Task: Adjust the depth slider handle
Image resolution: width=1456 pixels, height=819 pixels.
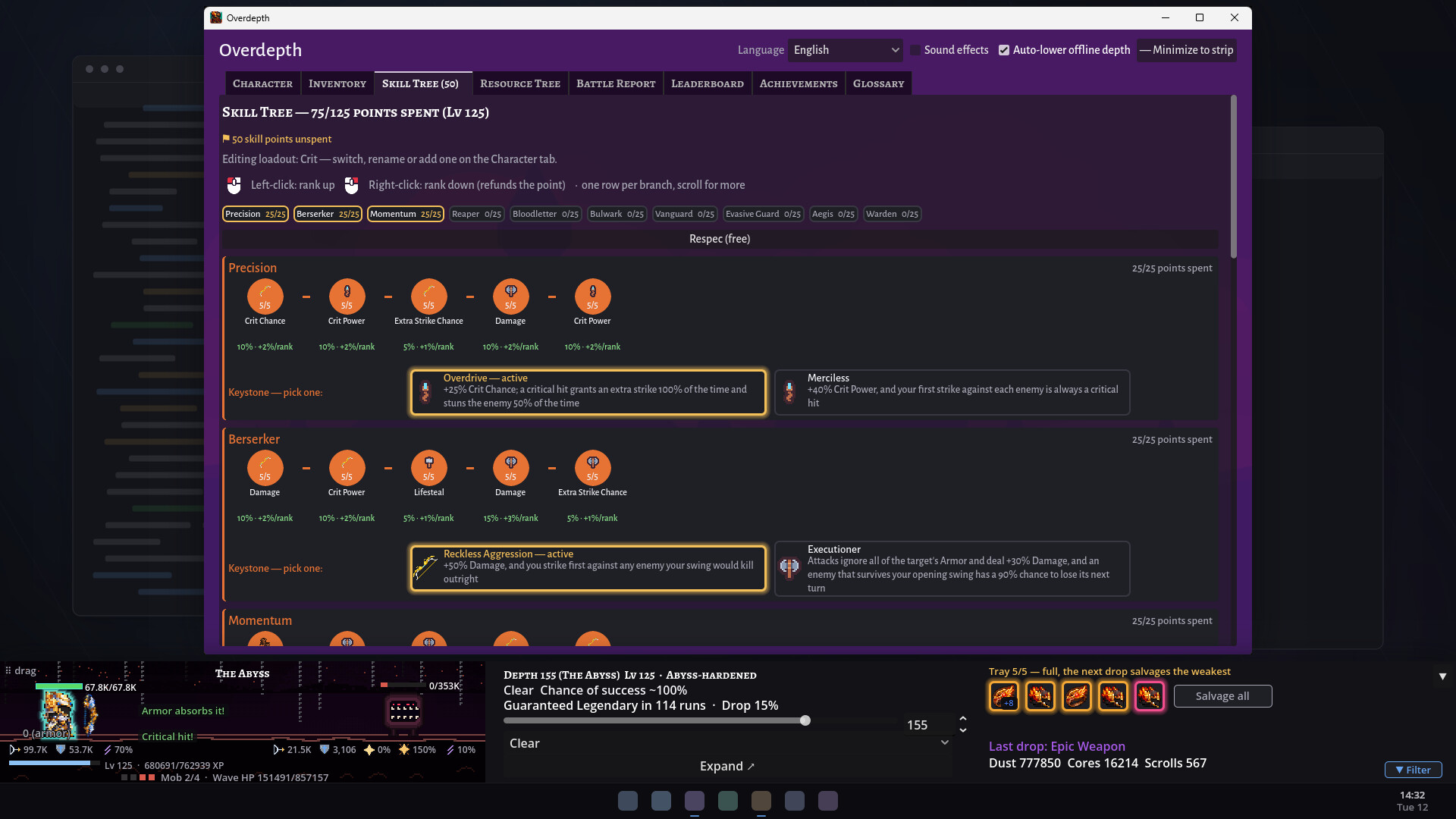Action: 805,720
